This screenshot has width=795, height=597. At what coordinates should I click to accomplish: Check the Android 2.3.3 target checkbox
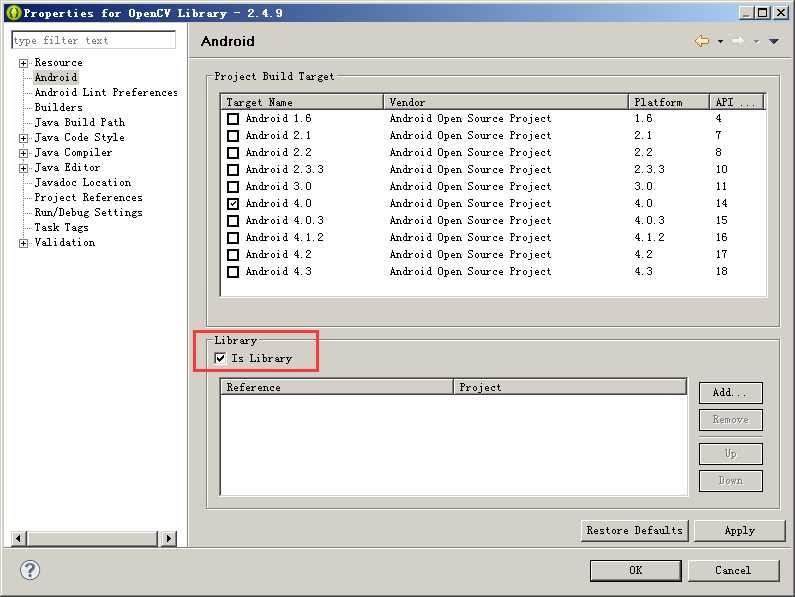[233, 170]
